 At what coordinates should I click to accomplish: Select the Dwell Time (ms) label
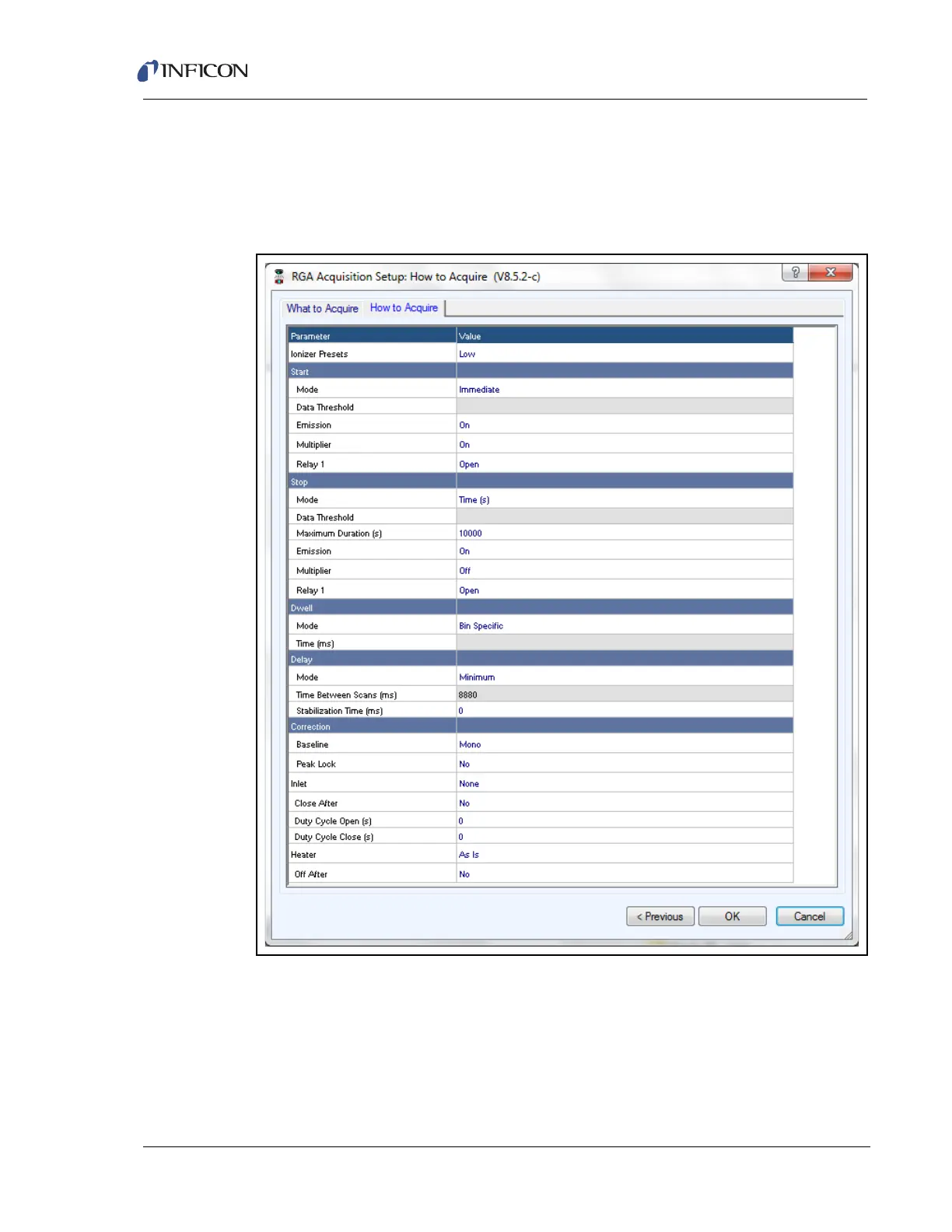(315, 643)
